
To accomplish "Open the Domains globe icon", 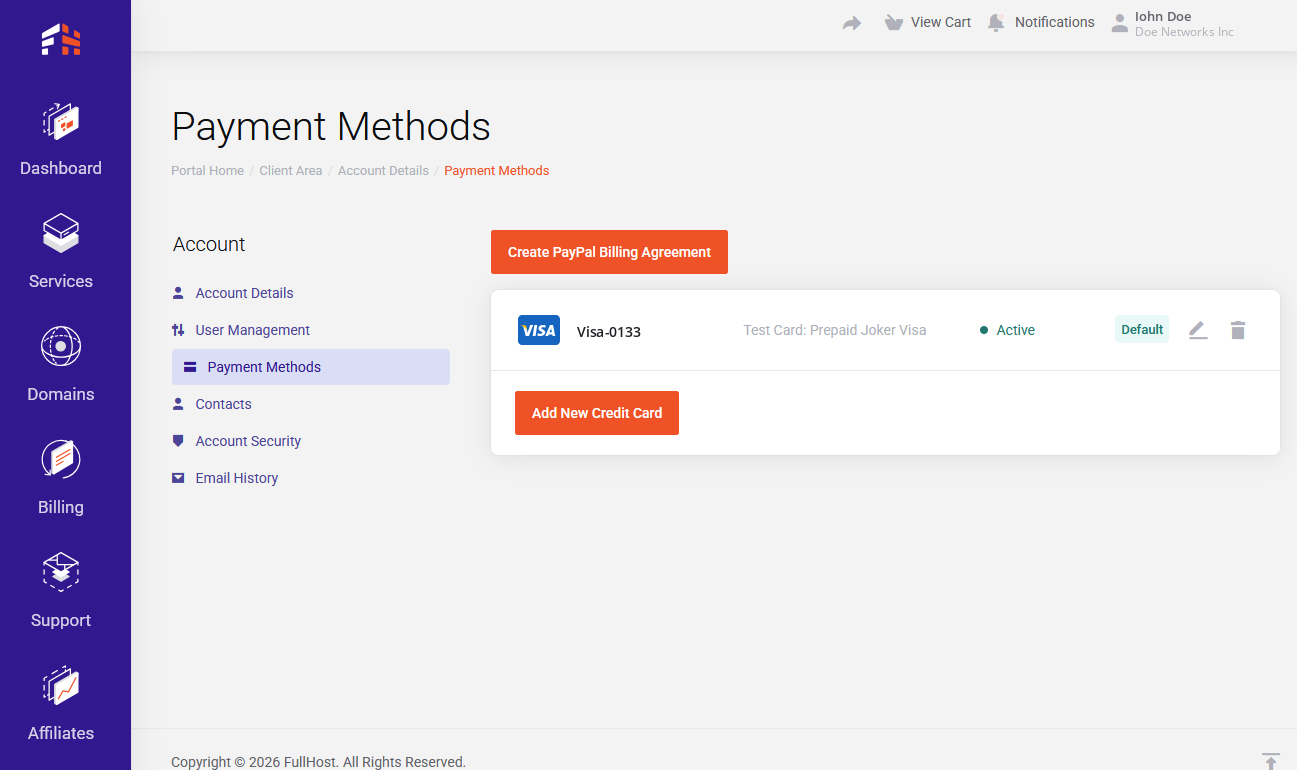I will click(x=61, y=347).
